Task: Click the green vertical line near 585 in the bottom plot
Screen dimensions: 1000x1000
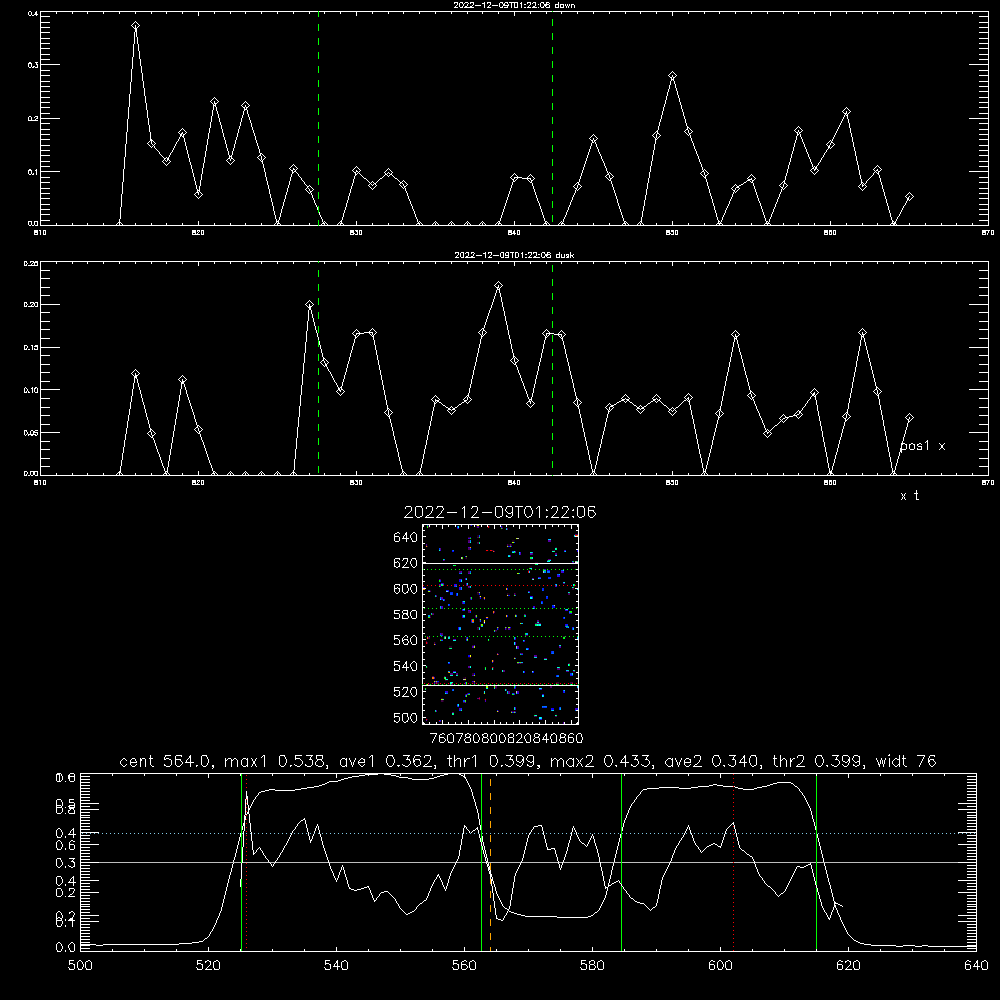Action: [621, 861]
